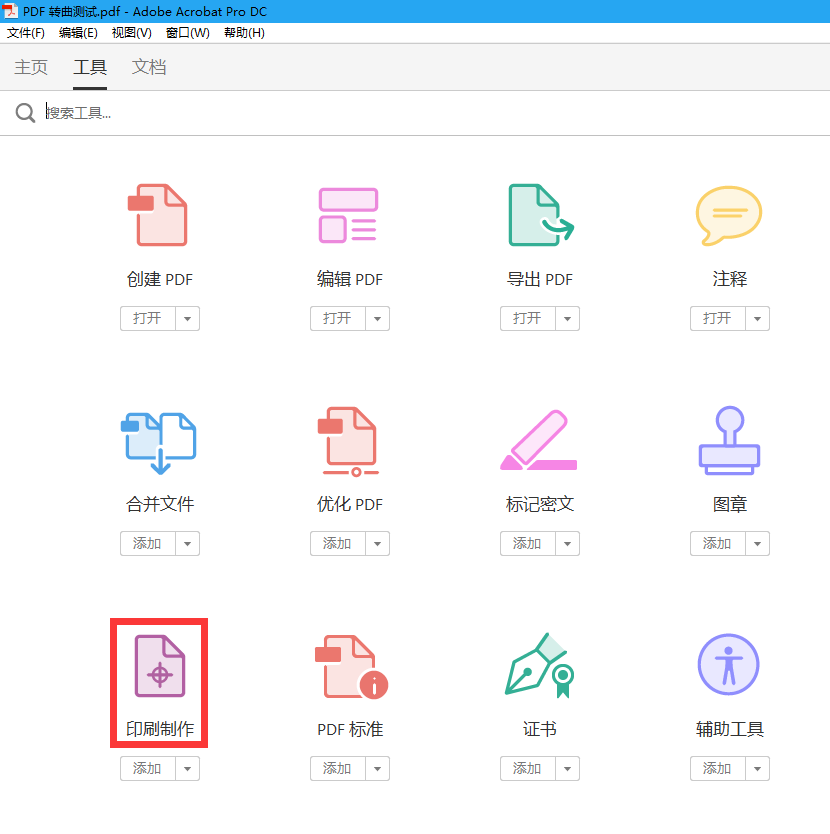Click the 图章 label text
Image resolution: width=830 pixels, height=834 pixels.
(729, 504)
